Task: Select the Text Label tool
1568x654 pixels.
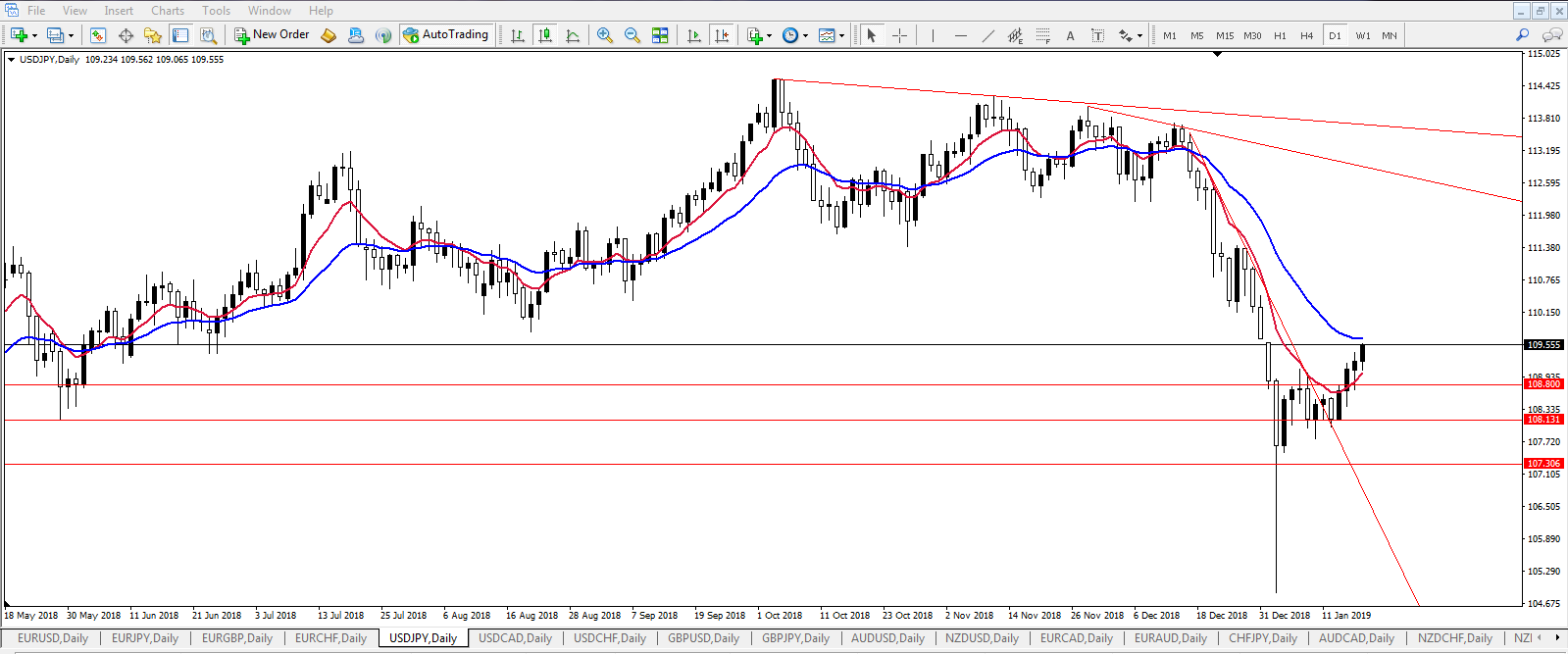Action: click(1097, 35)
